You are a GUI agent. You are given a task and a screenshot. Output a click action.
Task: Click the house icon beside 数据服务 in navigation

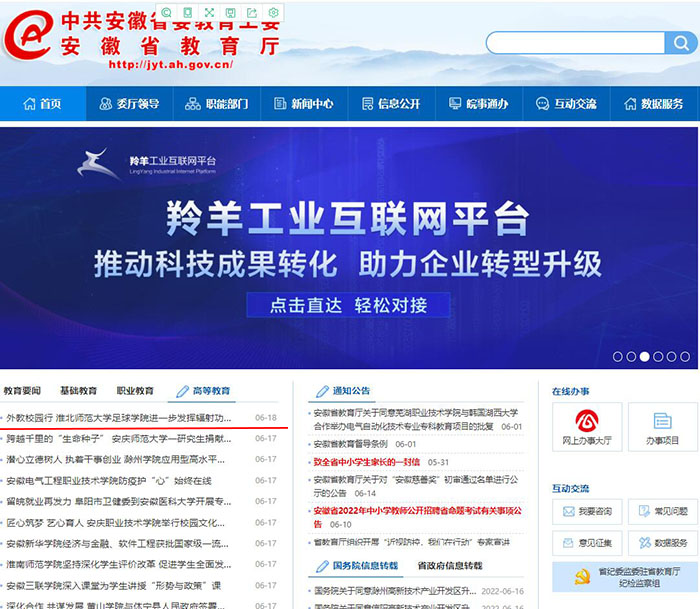(x=630, y=104)
